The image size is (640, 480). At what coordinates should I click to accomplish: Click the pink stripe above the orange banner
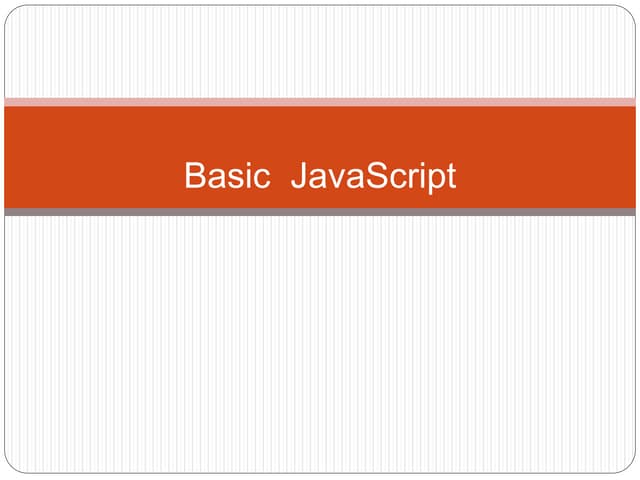(x=320, y=101)
